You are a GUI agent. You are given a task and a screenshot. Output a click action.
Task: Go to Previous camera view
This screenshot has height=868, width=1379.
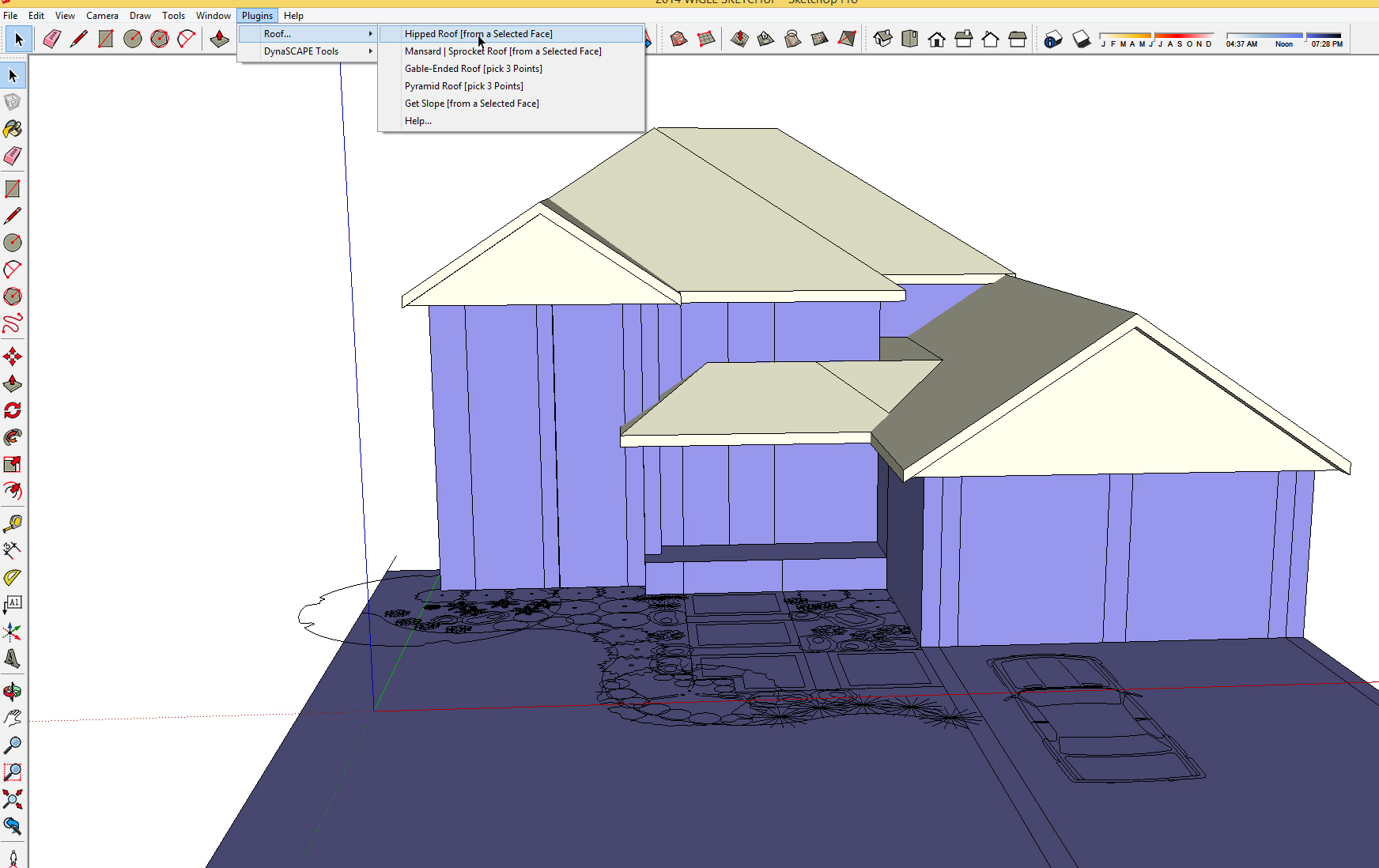(13, 826)
